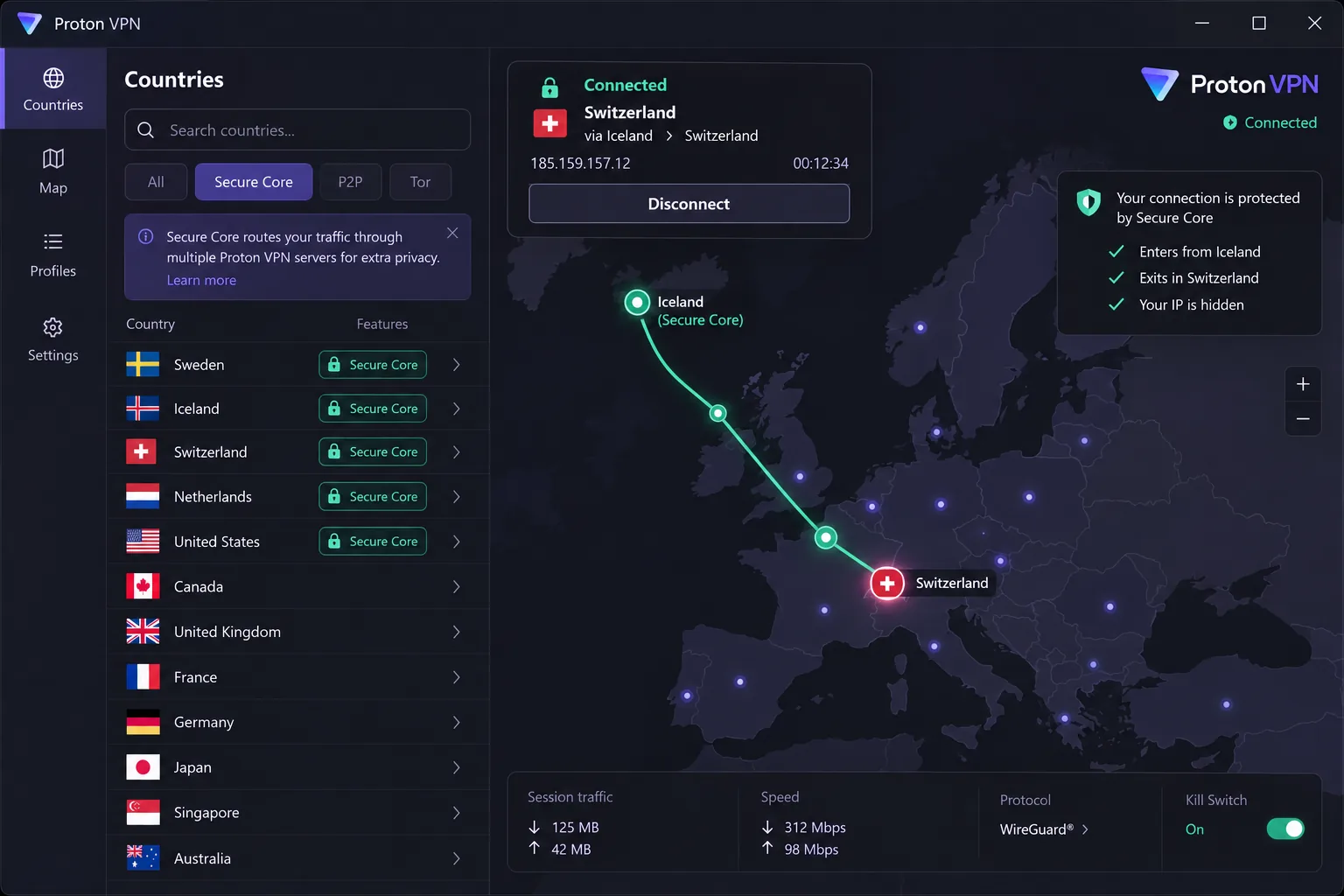Click Switzerland's Secure Core badge
This screenshot has width=1344, height=896.
[373, 451]
